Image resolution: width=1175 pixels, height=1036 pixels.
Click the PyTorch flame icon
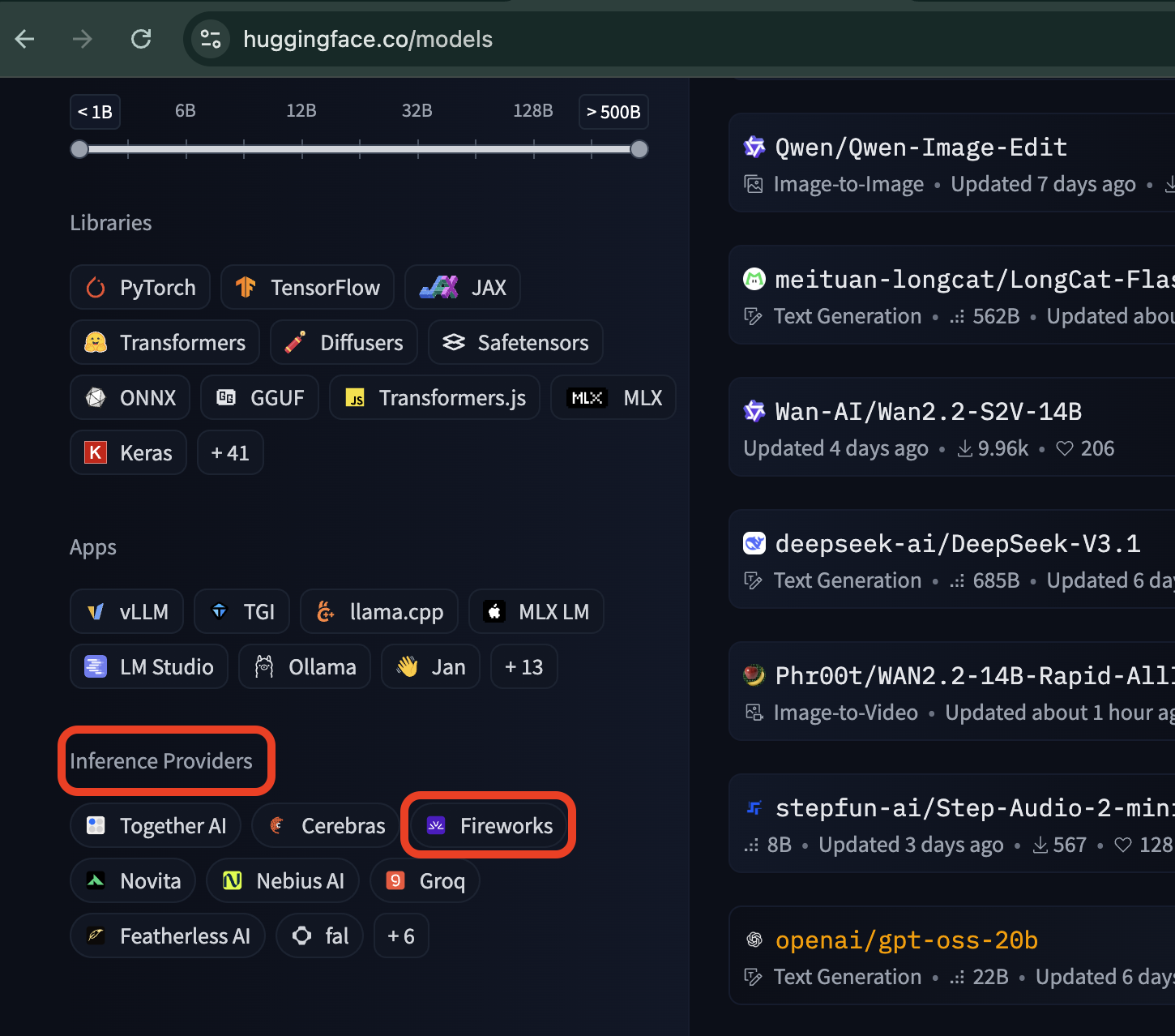[96, 288]
